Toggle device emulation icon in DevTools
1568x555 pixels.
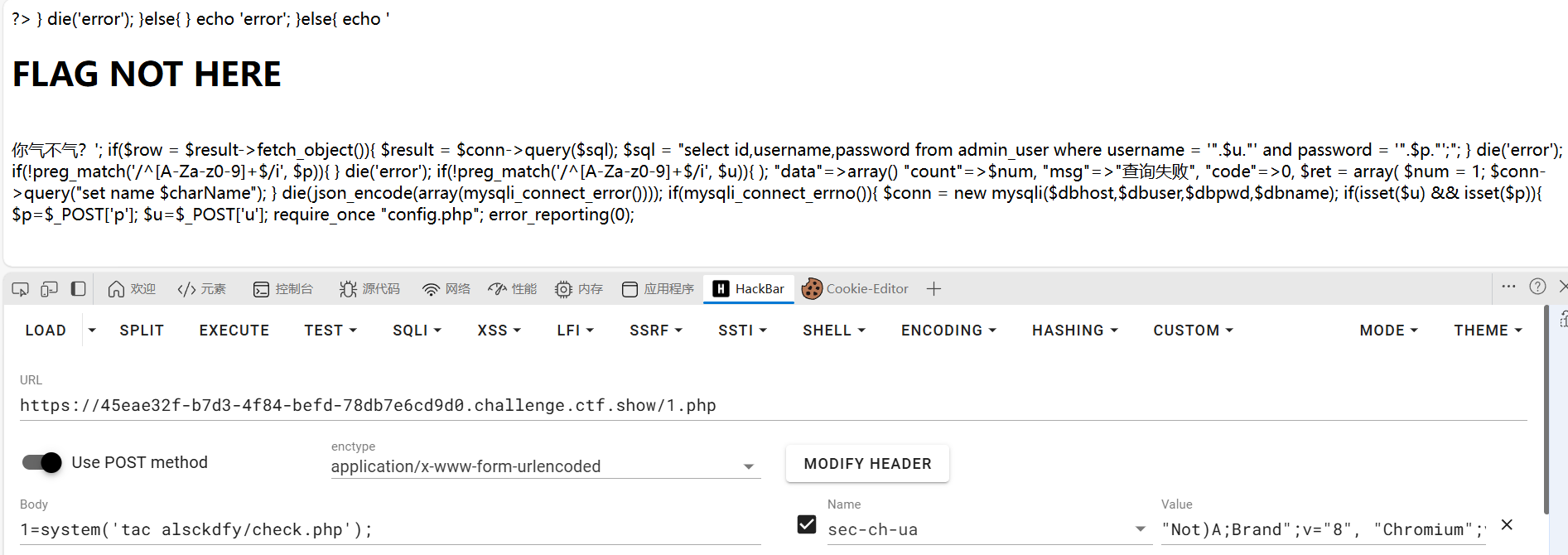point(50,289)
